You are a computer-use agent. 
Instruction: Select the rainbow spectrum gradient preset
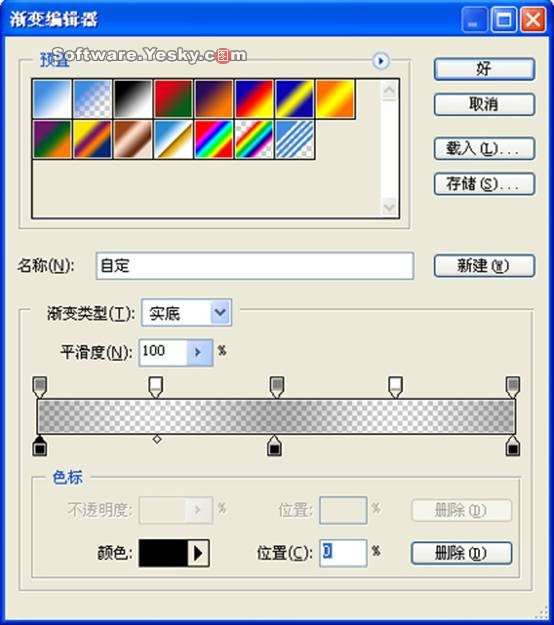click(x=214, y=140)
